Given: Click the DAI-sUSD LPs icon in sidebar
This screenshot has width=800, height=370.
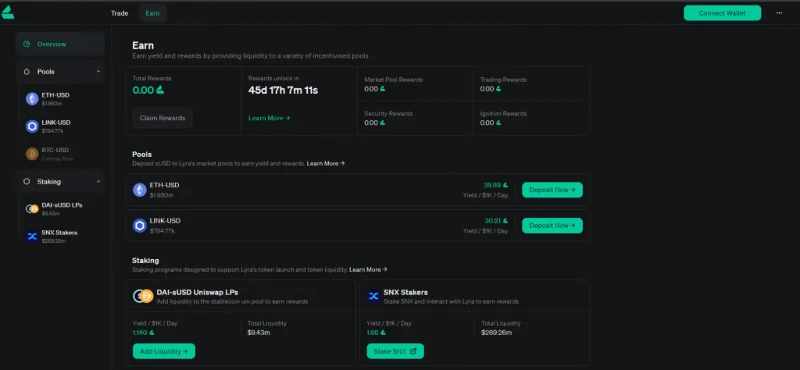Looking at the screenshot, I should (x=32, y=209).
